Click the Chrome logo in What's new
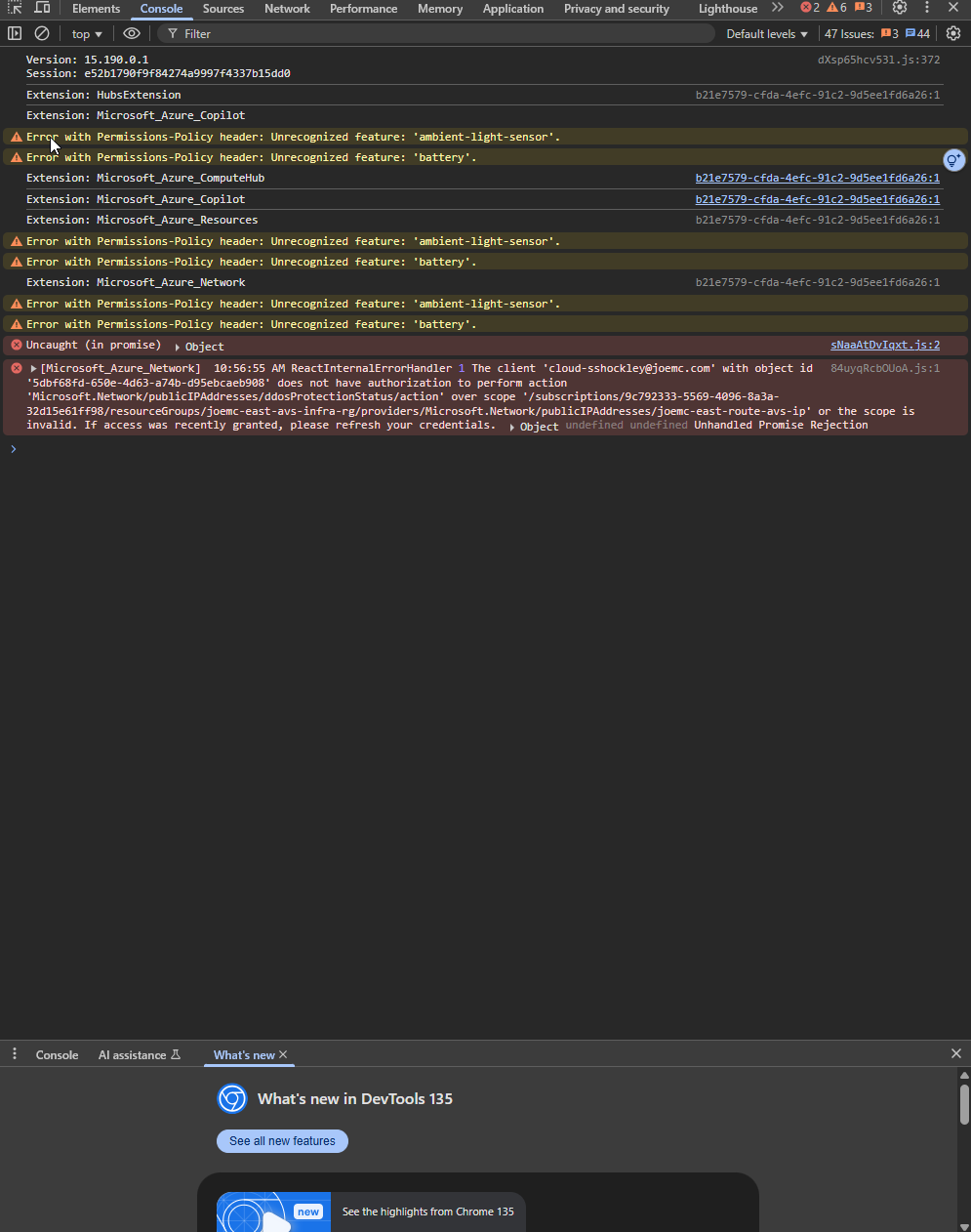This screenshot has width=971, height=1232. click(232, 1099)
